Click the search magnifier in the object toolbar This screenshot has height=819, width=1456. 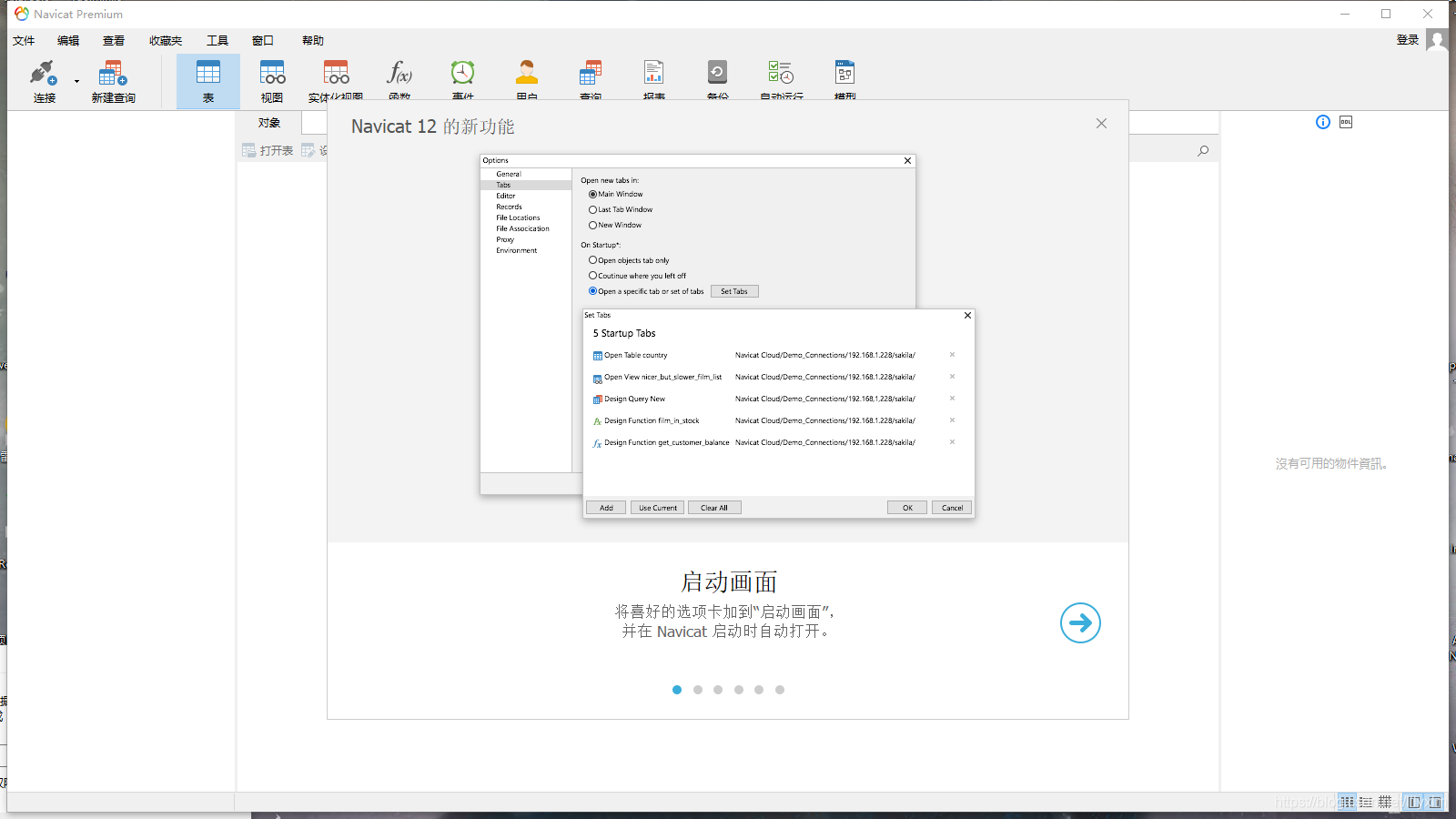(x=1203, y=150)
